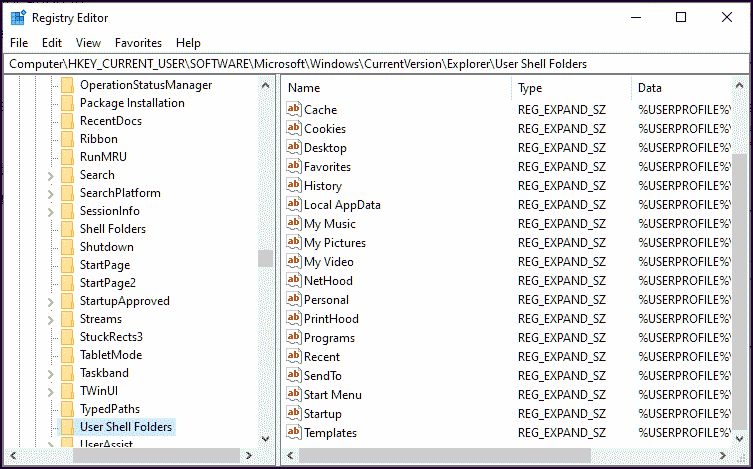Screen dimensions: 753x469
Task: Click the string icon beside History
Action: pos(293,185)
